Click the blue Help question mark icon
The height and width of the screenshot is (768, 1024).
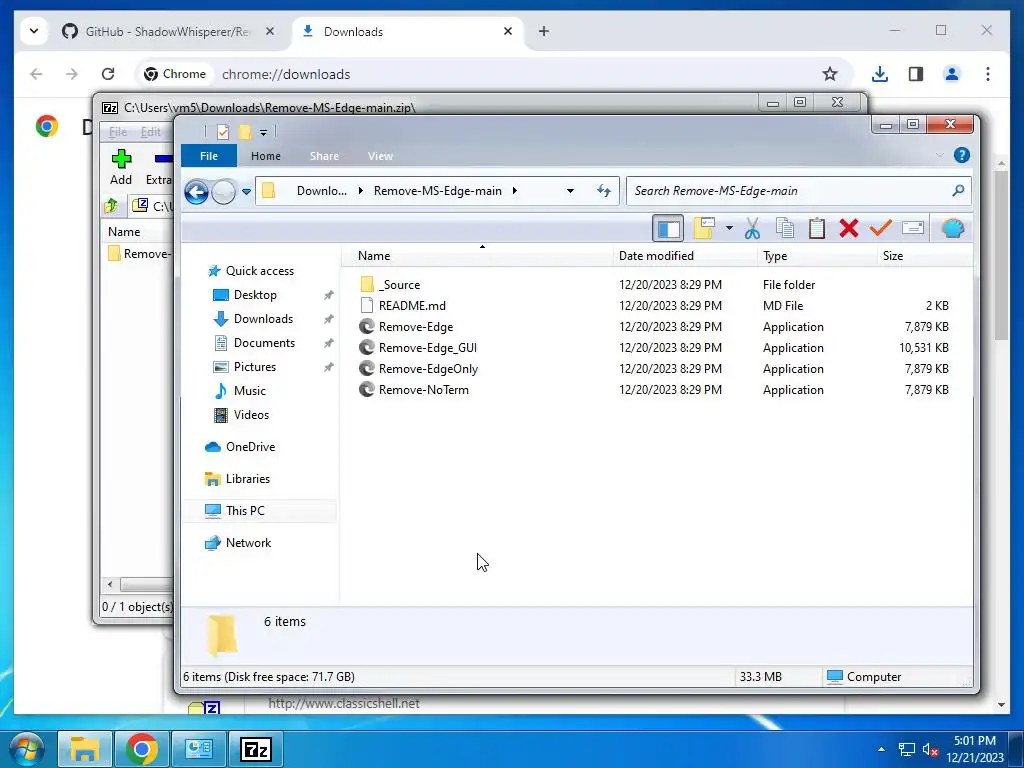[961, 155]
